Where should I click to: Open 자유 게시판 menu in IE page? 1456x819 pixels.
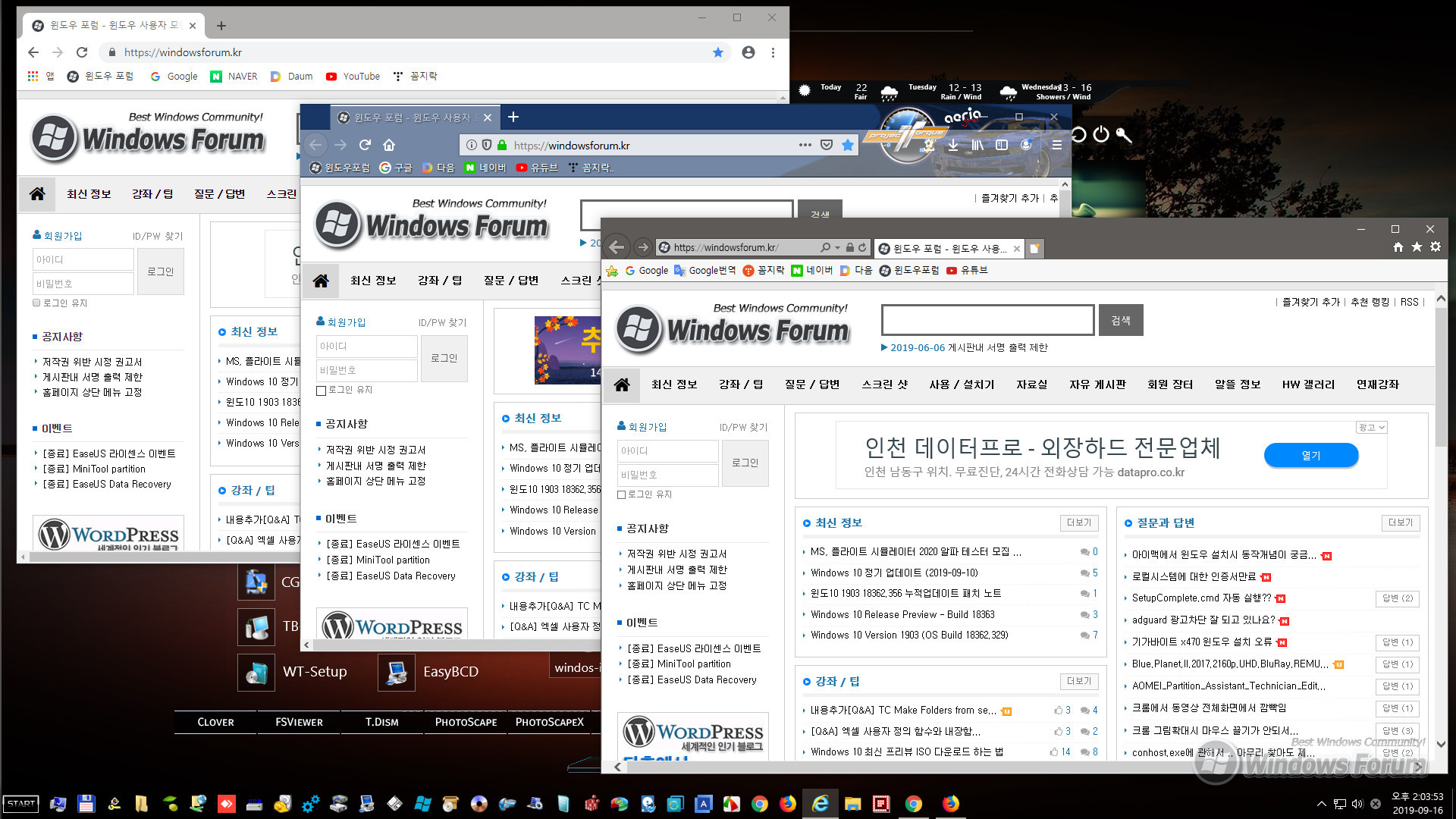[x=1097, y=384]
